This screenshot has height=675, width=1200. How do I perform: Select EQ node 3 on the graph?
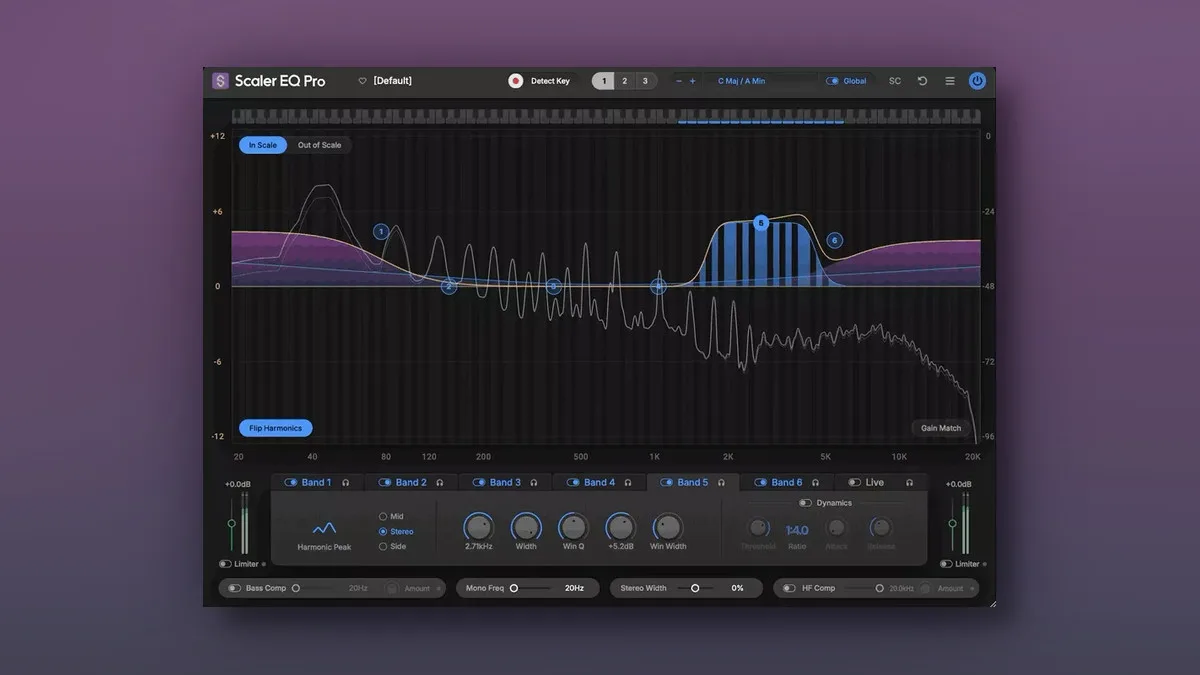click(554, 287)
